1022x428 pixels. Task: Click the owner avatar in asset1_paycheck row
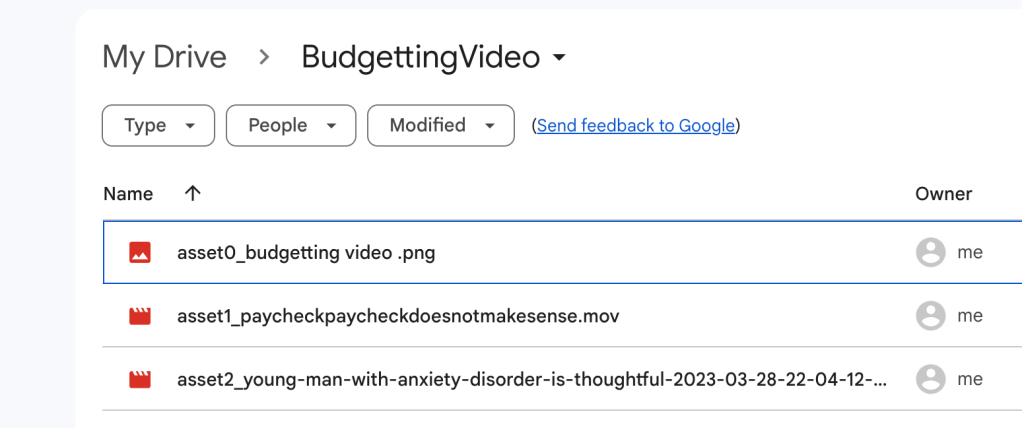coord(931,316)
